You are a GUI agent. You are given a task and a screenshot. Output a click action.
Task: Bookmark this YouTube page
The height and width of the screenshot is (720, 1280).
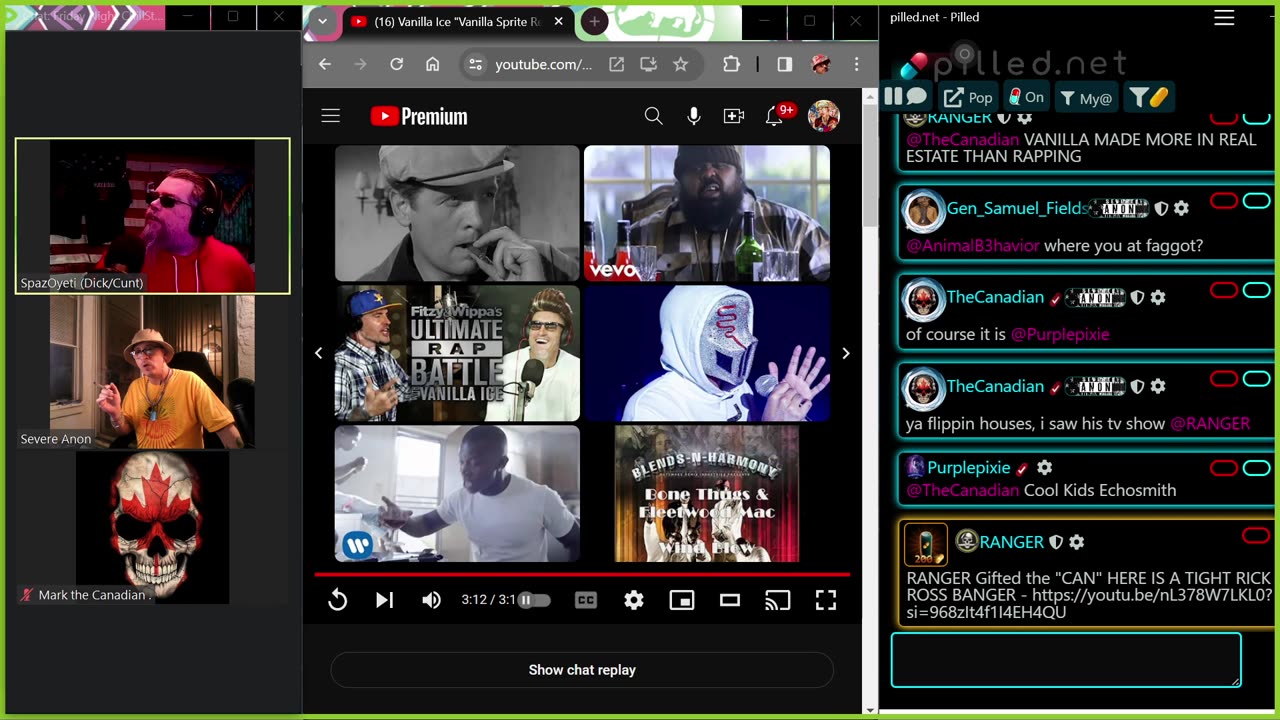(681, 64)
